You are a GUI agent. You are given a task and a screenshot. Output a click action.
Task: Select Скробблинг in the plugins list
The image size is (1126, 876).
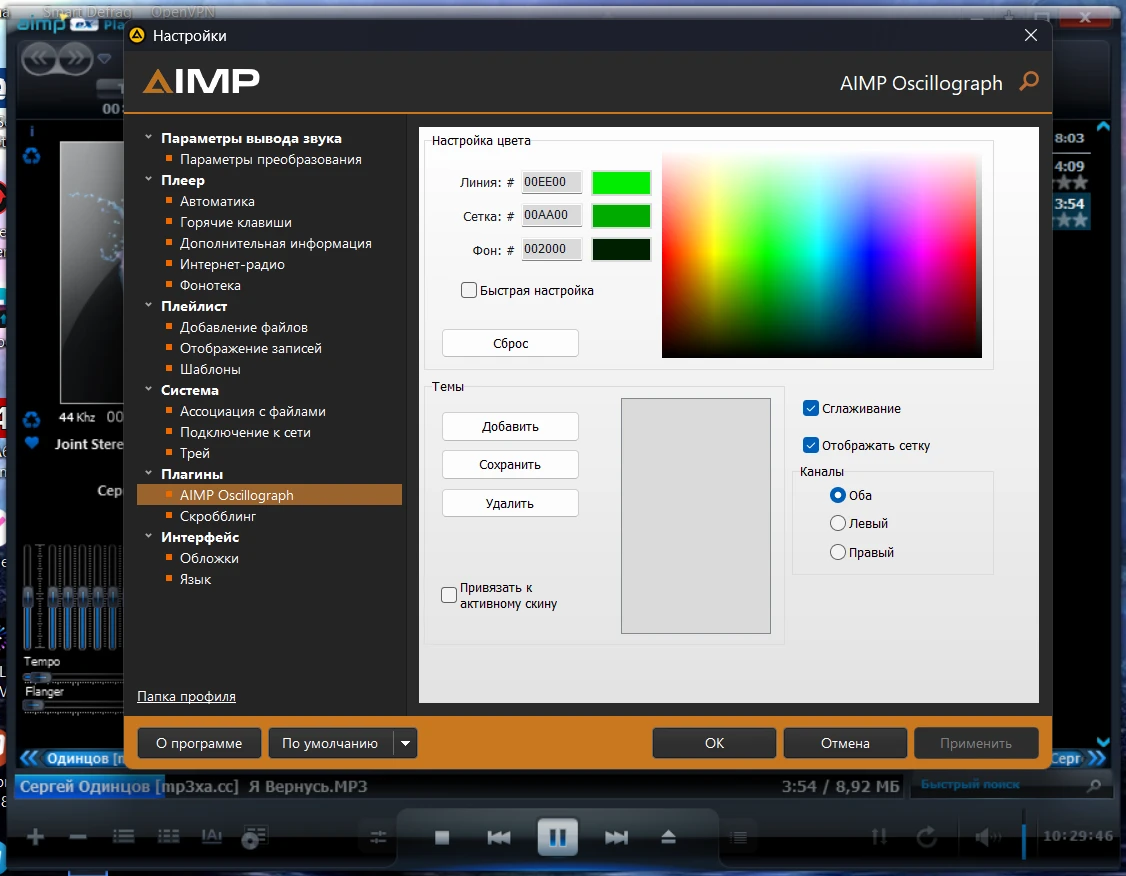tap(218, 517)
